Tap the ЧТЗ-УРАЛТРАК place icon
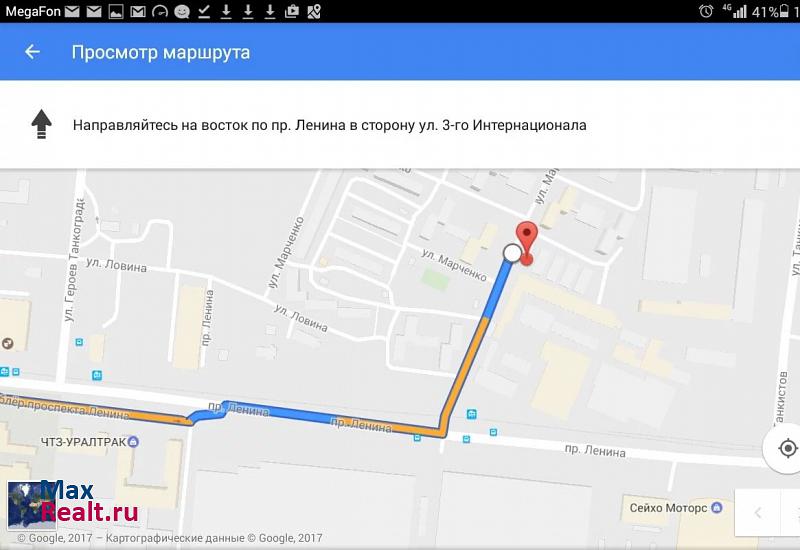The width and height of the screenshot is (800, 550). pyautogui.click(x=133, y=441)
